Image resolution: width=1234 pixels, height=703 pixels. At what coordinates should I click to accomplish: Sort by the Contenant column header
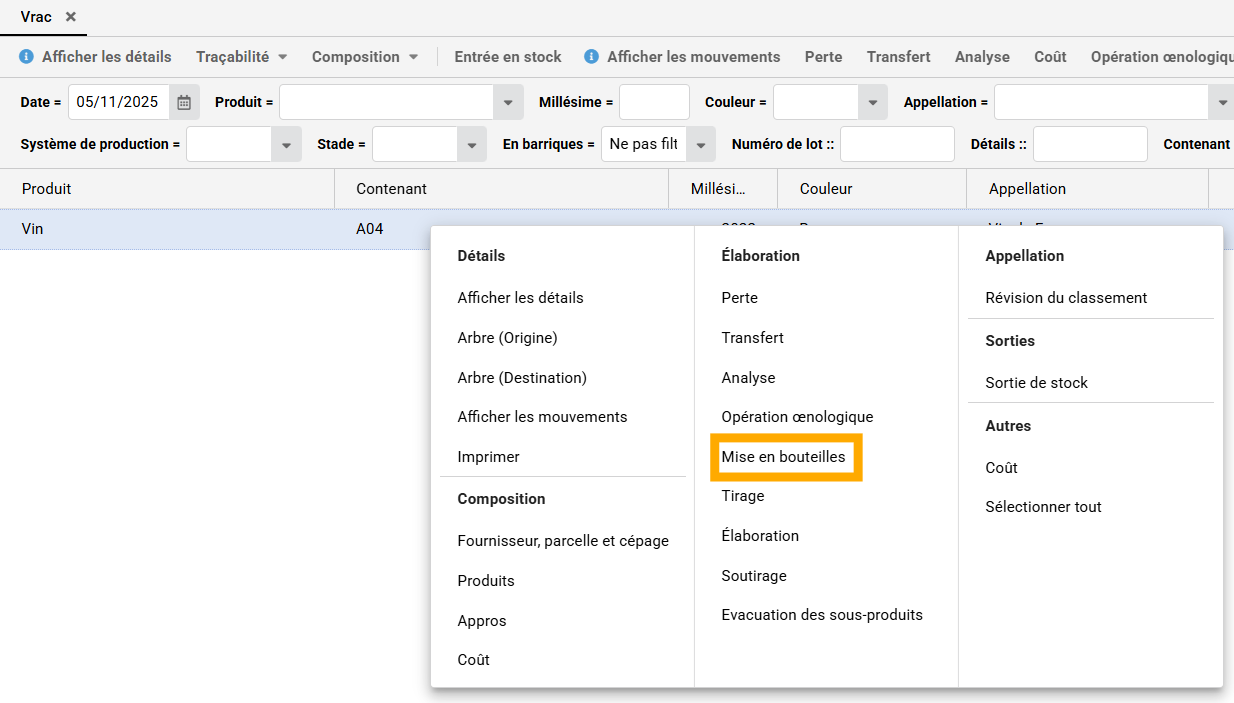[x=391, y=189]
